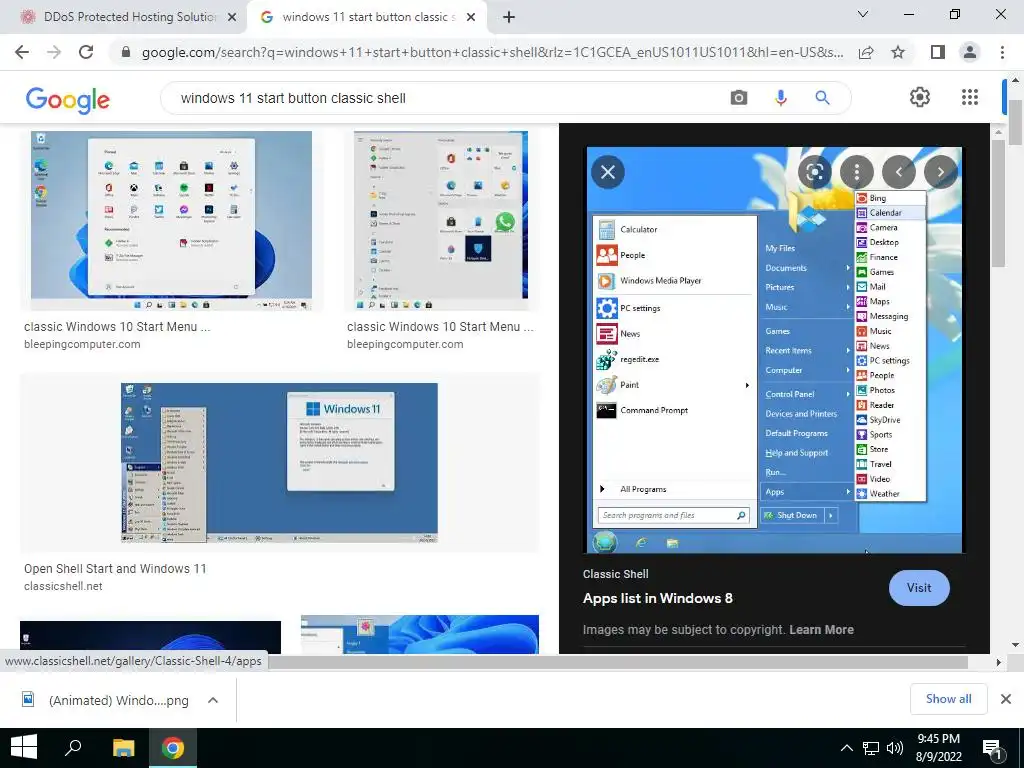
Task: Focus the Chrome address bar URL
Action: pos(492,52)
